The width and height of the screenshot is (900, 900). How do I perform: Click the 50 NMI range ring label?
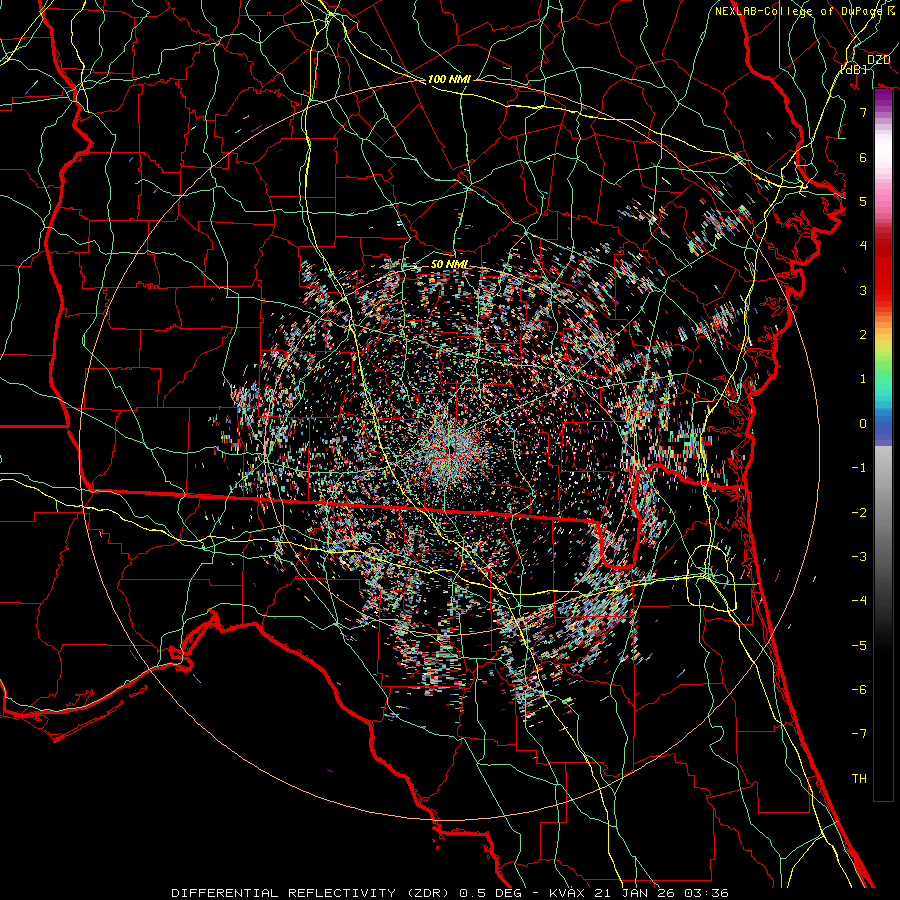click(x=449, y=265)
